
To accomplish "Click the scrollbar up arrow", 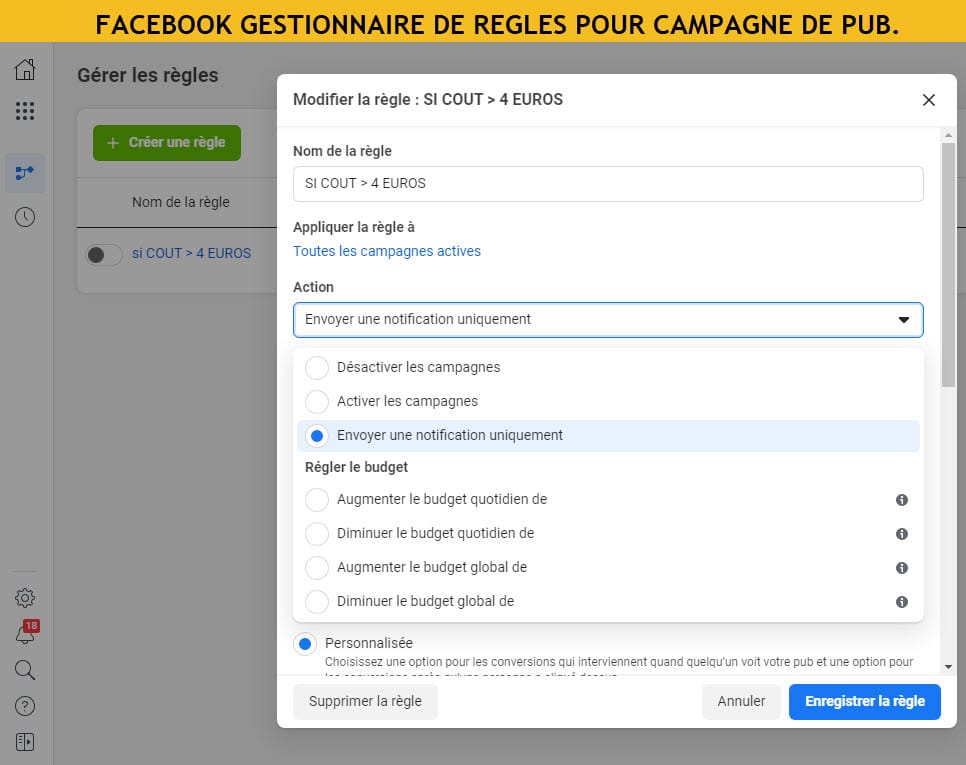I will click(948, 135).
